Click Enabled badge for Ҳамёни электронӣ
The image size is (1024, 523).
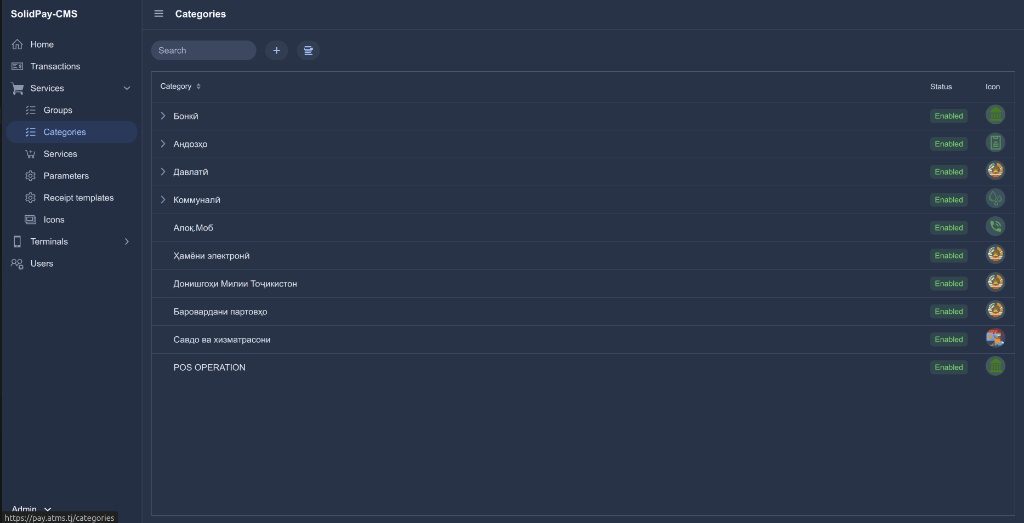pos(948,256)
